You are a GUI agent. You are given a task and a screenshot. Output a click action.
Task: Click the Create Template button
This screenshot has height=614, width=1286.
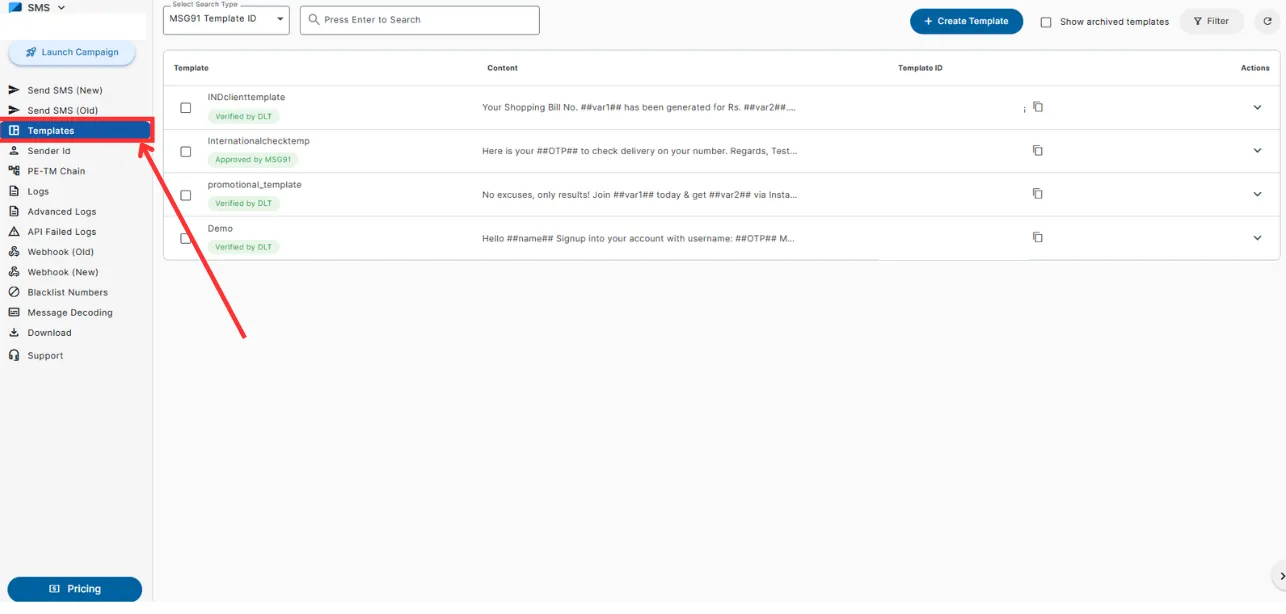966,20
